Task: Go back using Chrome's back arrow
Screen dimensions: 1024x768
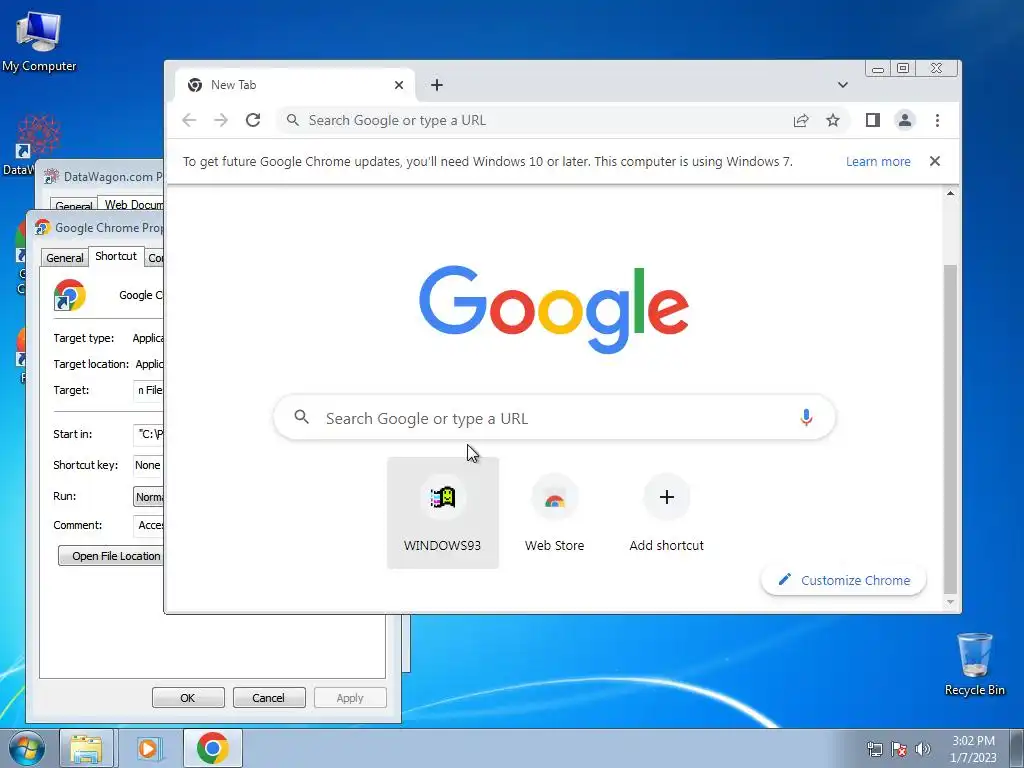Action: [x=189, y=120]
